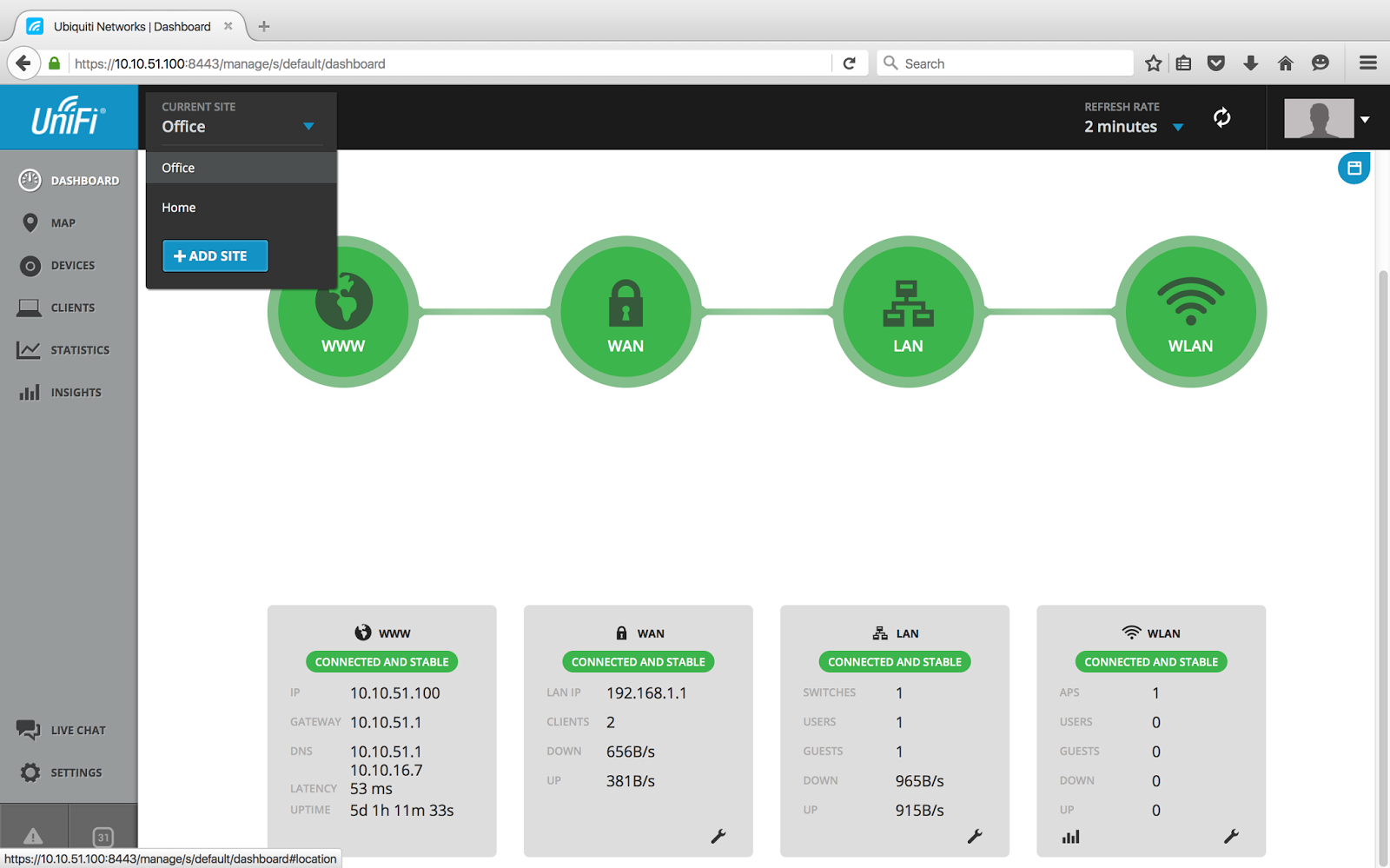This screenshot has height=868, width=1390.
Task: Click the Pocket save icon
Action: 1216,63
